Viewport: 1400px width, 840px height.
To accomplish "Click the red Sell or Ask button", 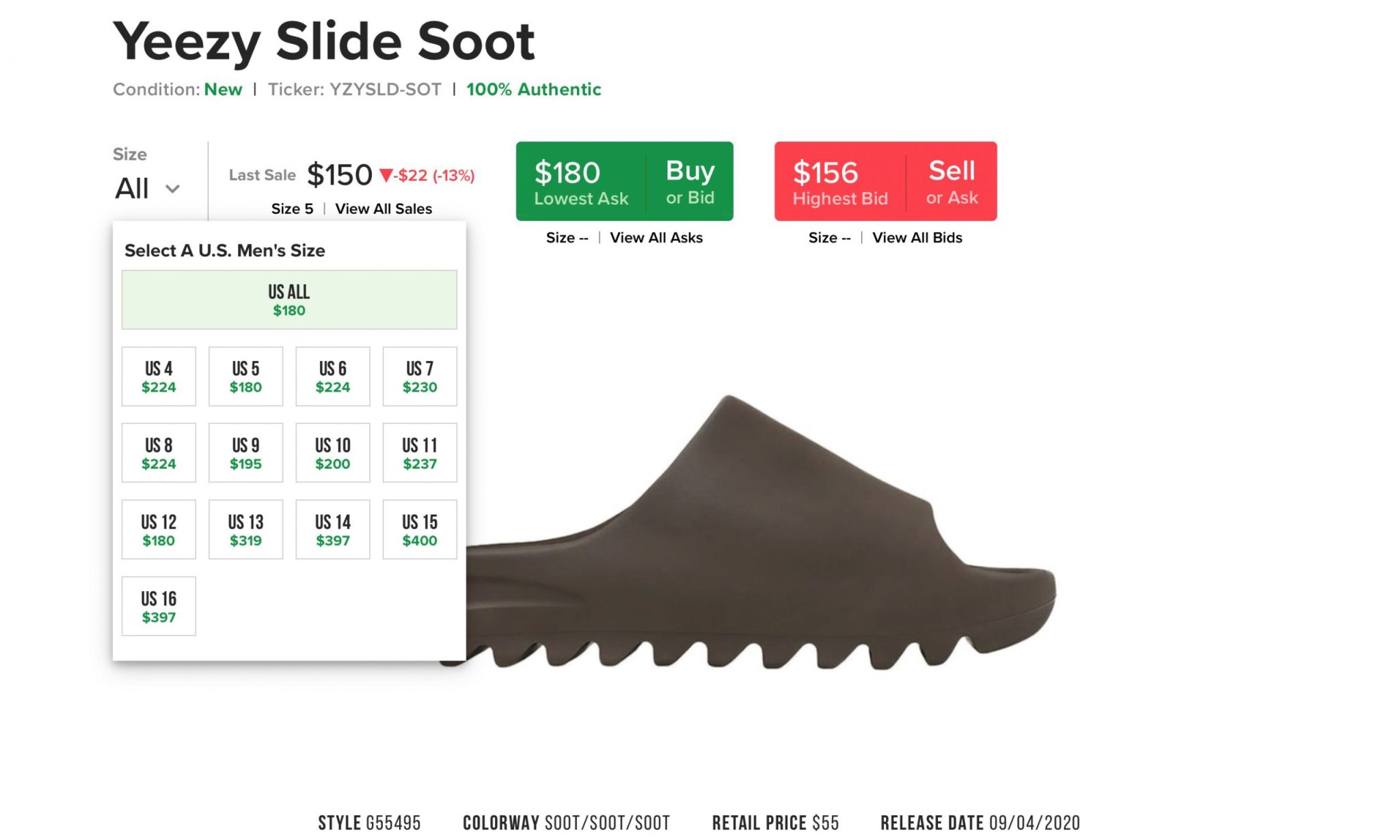I will (x=886, y=181).
